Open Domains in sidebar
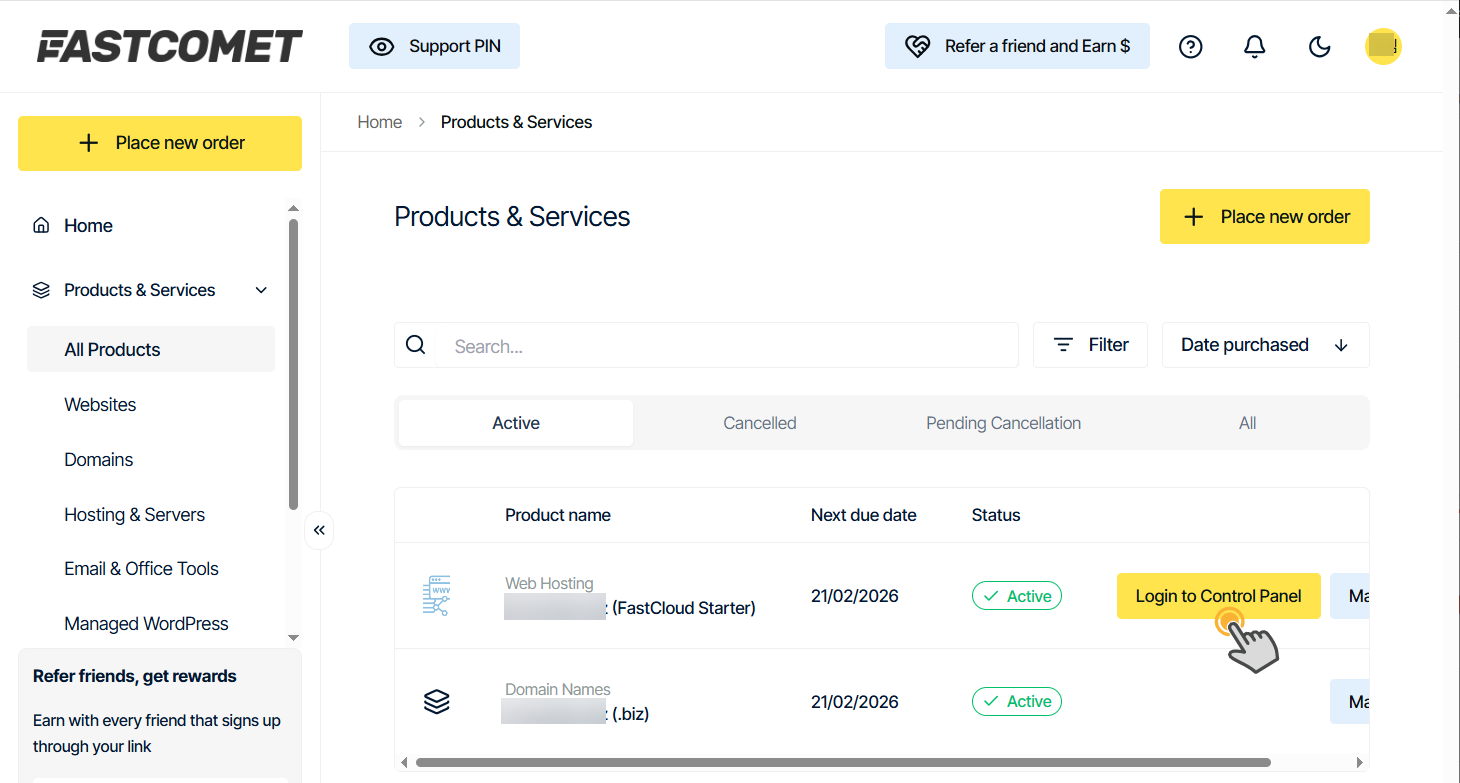 click(98, 459)
